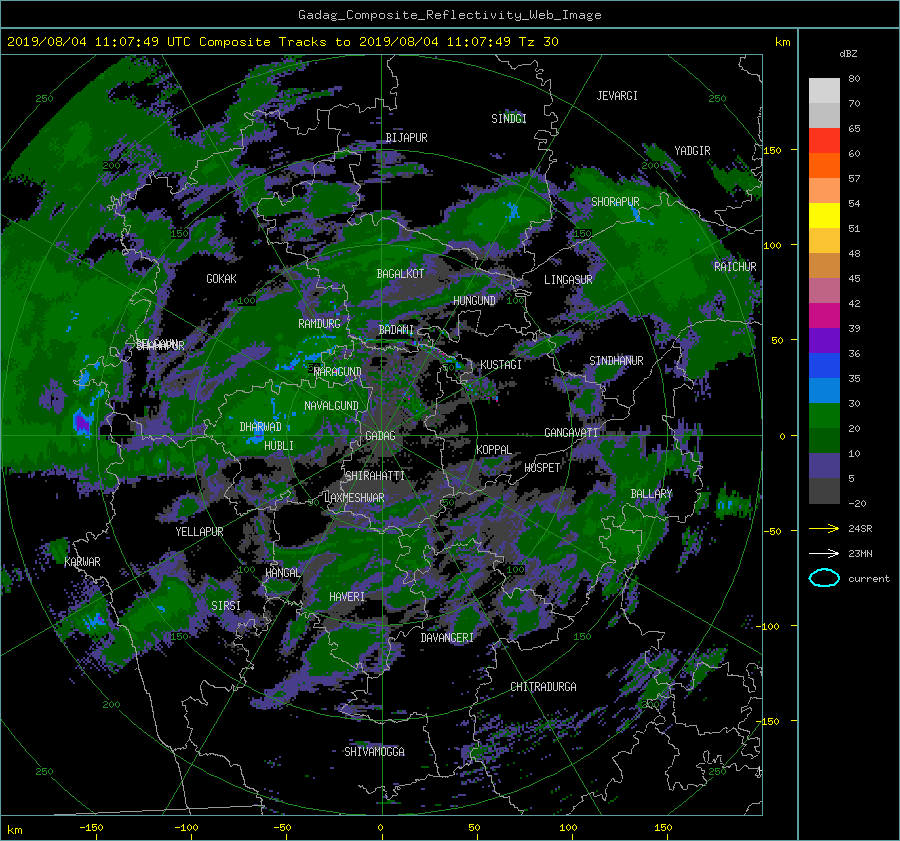
Task: Click the blue echo near SINDGI-LINGASUR cloud
Action: 513,212
